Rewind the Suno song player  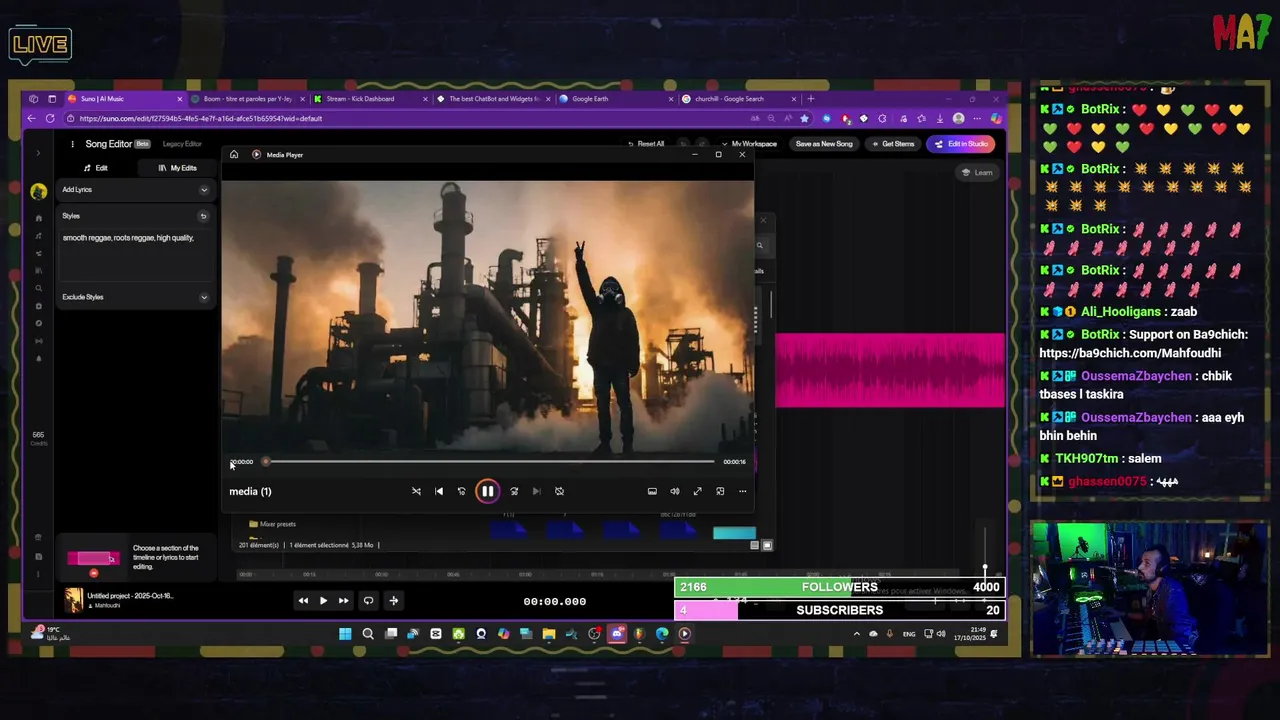click(x=303, y=601)
